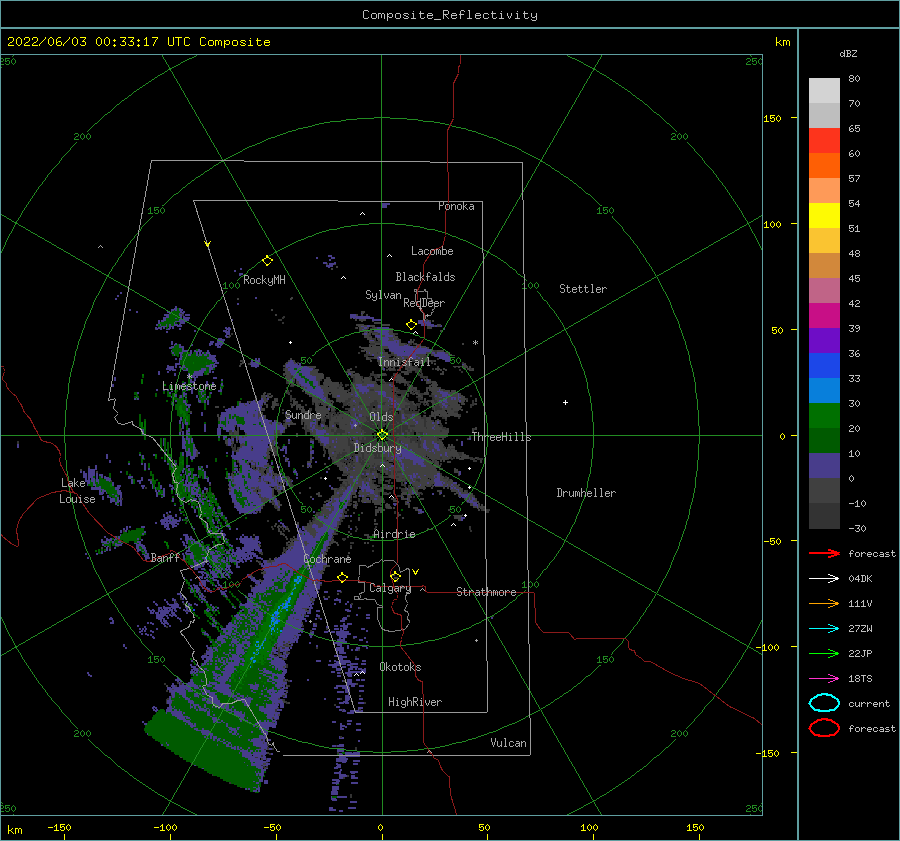Click the Lacombe city label
Viewport: 900px width, 841px height.
[x=432, y=251]
